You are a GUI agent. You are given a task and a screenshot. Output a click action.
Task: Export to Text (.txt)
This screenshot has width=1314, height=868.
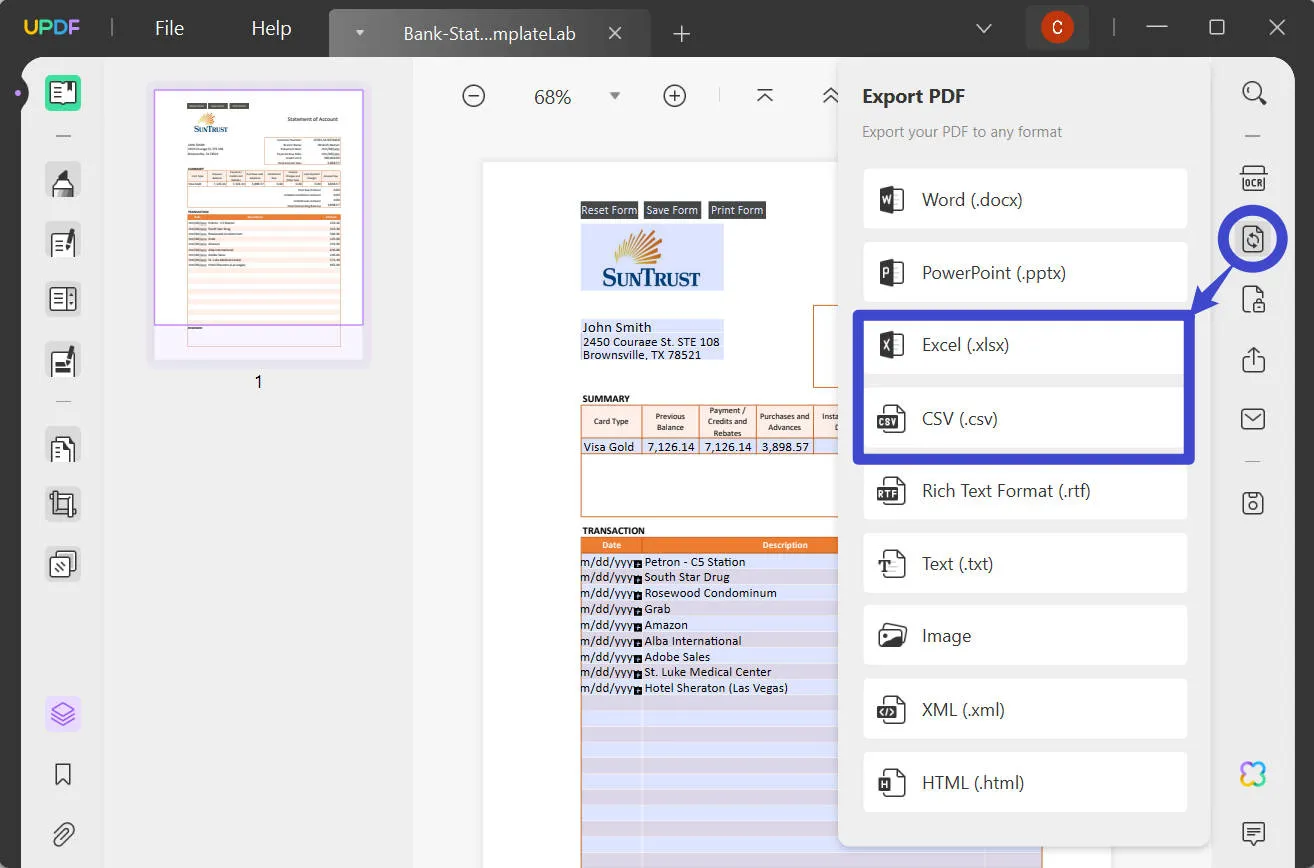[1025, 564]
